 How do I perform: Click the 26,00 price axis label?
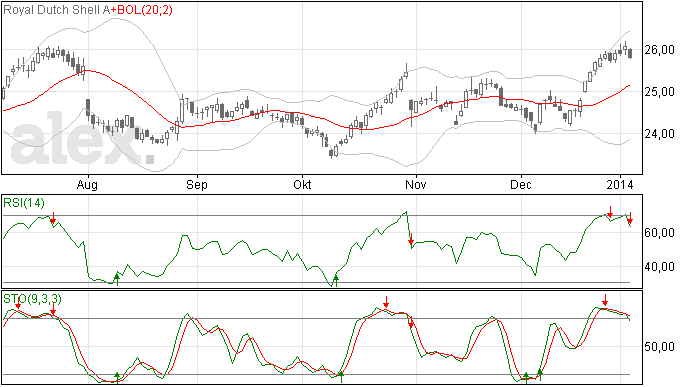pyautogui.click(x=659, y=50)
